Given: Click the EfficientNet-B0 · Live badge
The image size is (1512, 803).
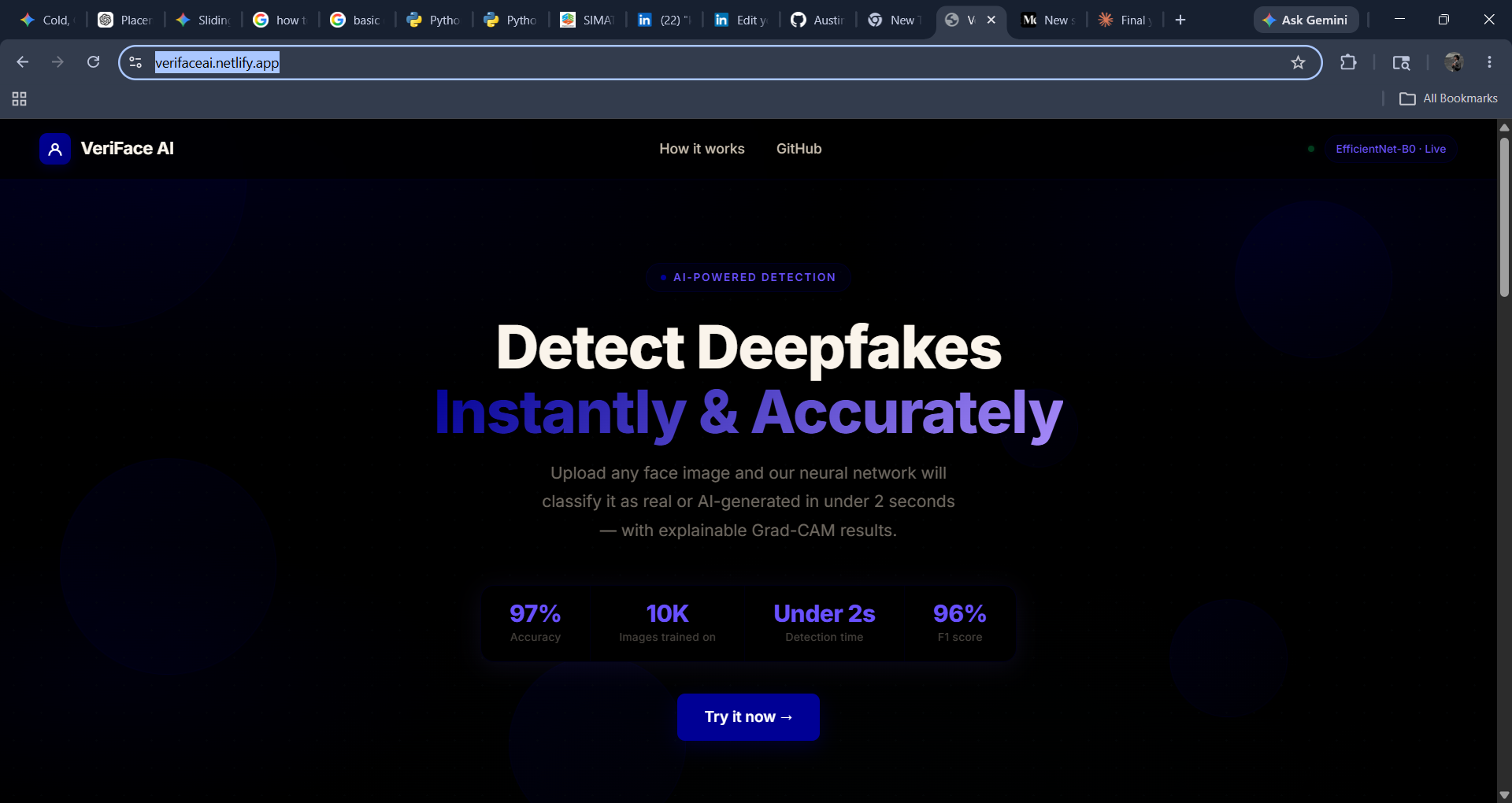Looking at the screenshot, I should point(1390,149).
